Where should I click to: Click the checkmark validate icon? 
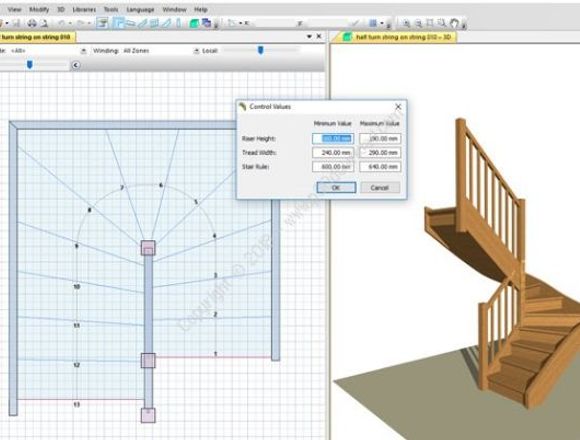coord(355,23)
